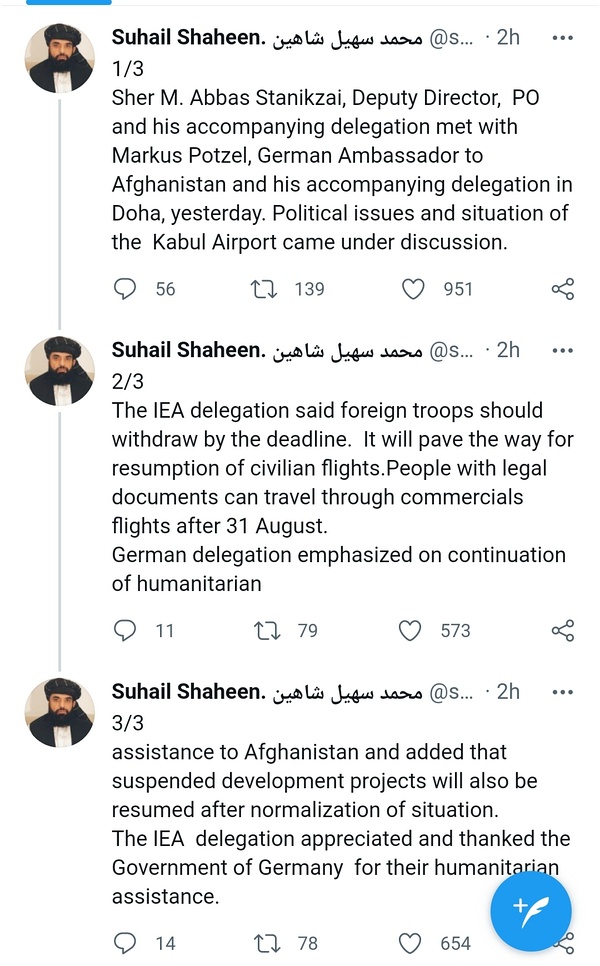Open more options on third tweet

563,692
